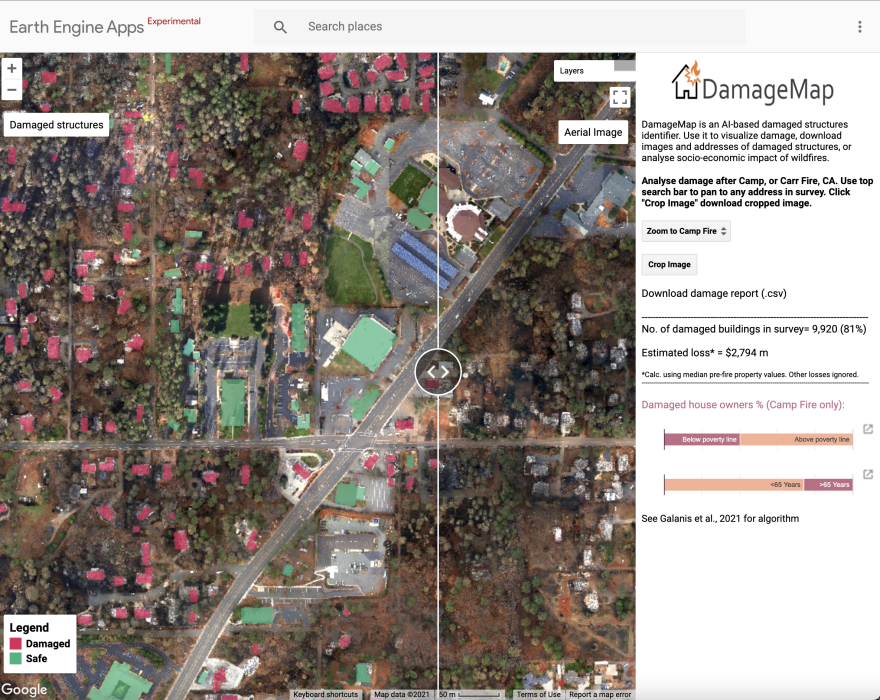Click the Map data ©2021 text
The width and height of the screenshot is (880, 700).
point(402,694)
